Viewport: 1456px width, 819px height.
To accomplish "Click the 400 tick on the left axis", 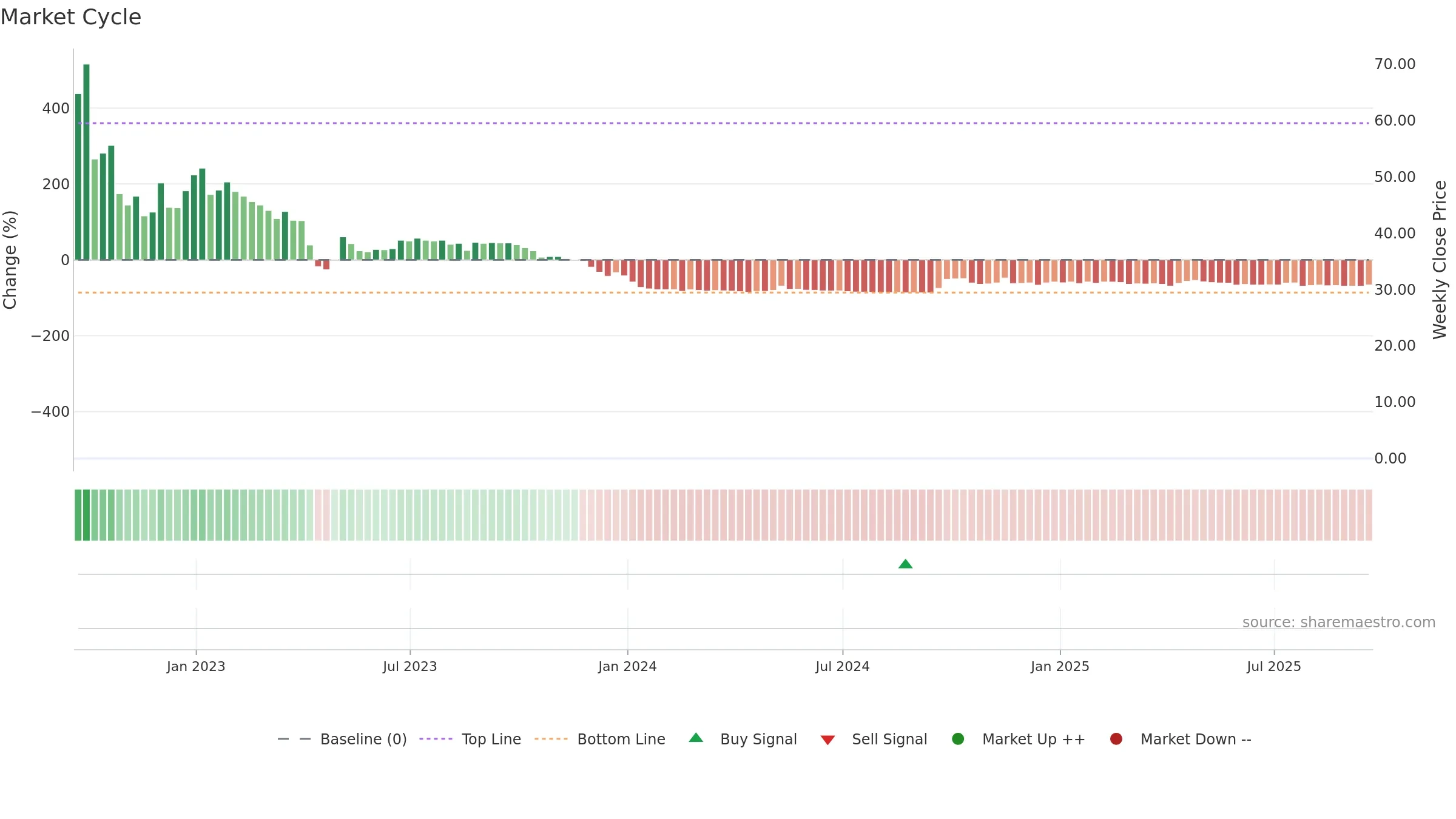I will 56,109.
